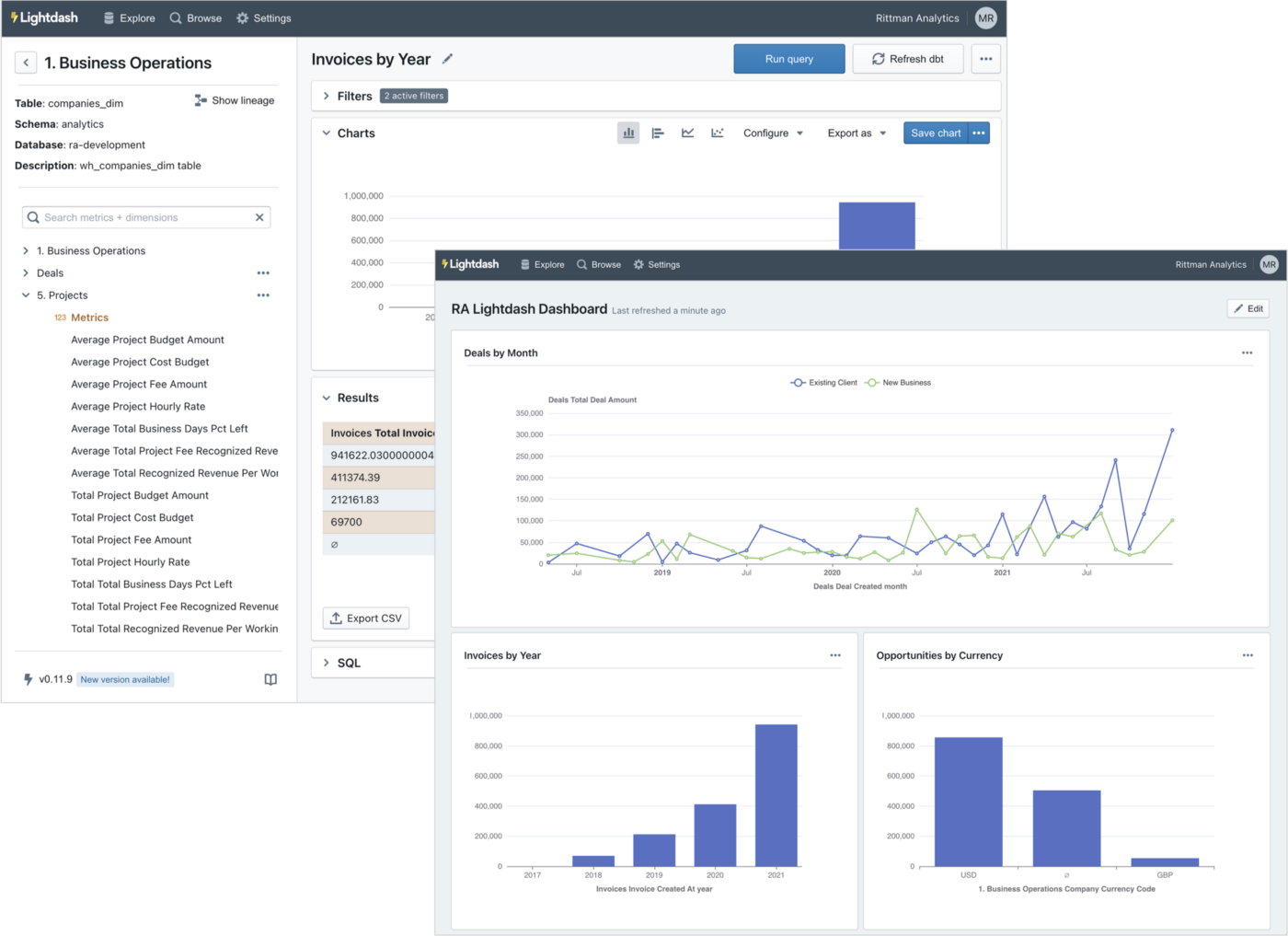Toggle Existing Client series in legend
This screenshot has width=1288, height=936.
[824, 383]
